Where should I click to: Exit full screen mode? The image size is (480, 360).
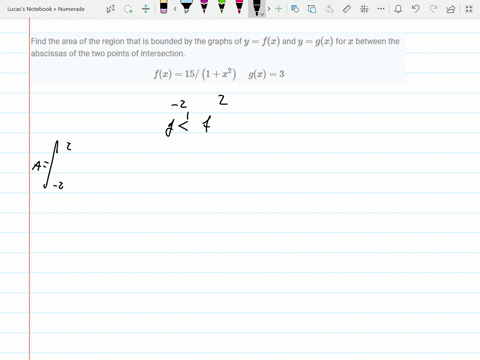click(x=469, y=9)
